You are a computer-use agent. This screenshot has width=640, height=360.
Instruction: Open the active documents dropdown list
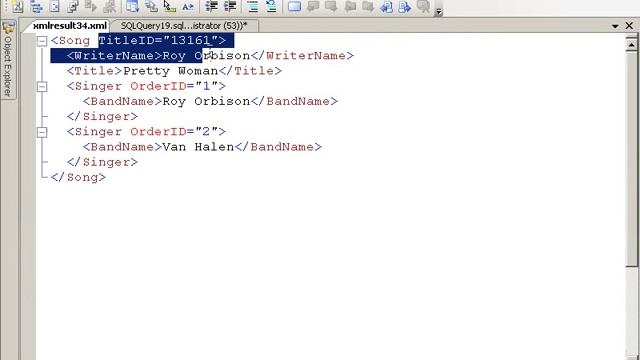pyautogui.click(x=615, y=26)
